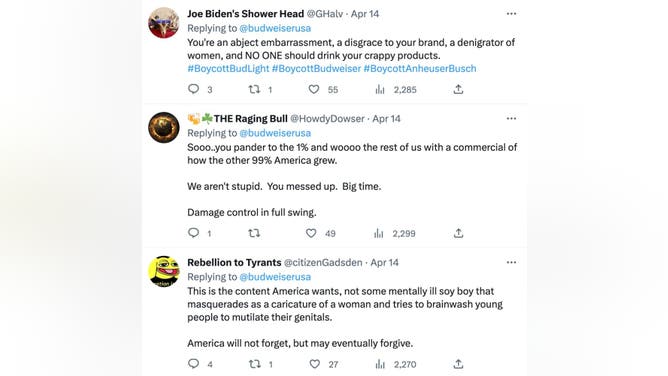This screenshot has width=668, height=376.
Task: Like the tweet by @GHalv
Action: [314, 89]
